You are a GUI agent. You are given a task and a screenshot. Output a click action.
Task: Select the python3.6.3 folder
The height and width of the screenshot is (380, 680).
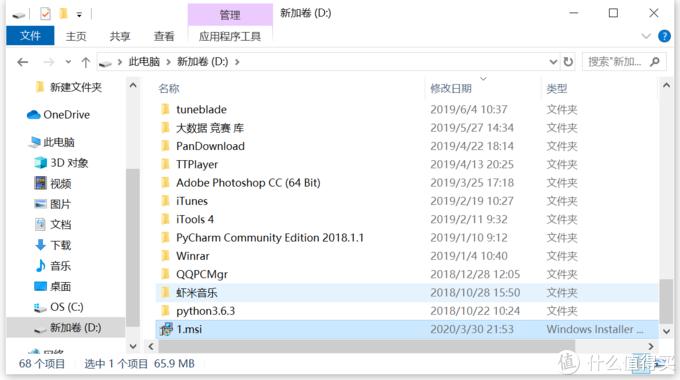pos(206,311)
